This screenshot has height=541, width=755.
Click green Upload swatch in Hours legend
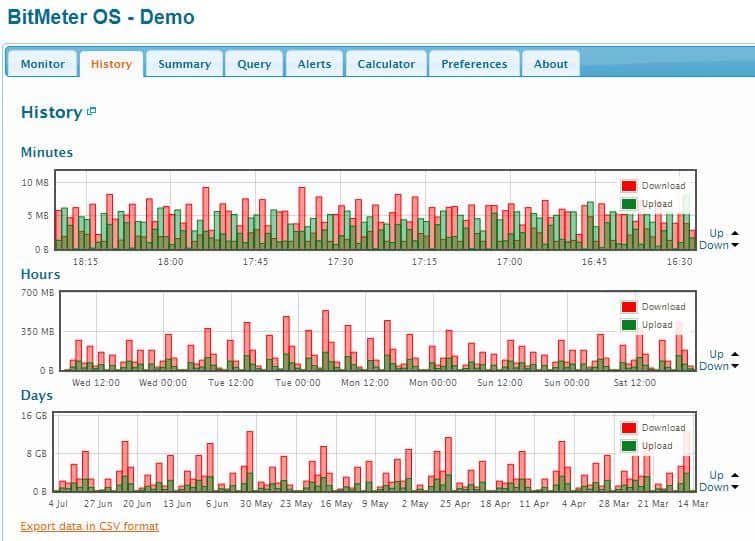[x=629, y=325]
